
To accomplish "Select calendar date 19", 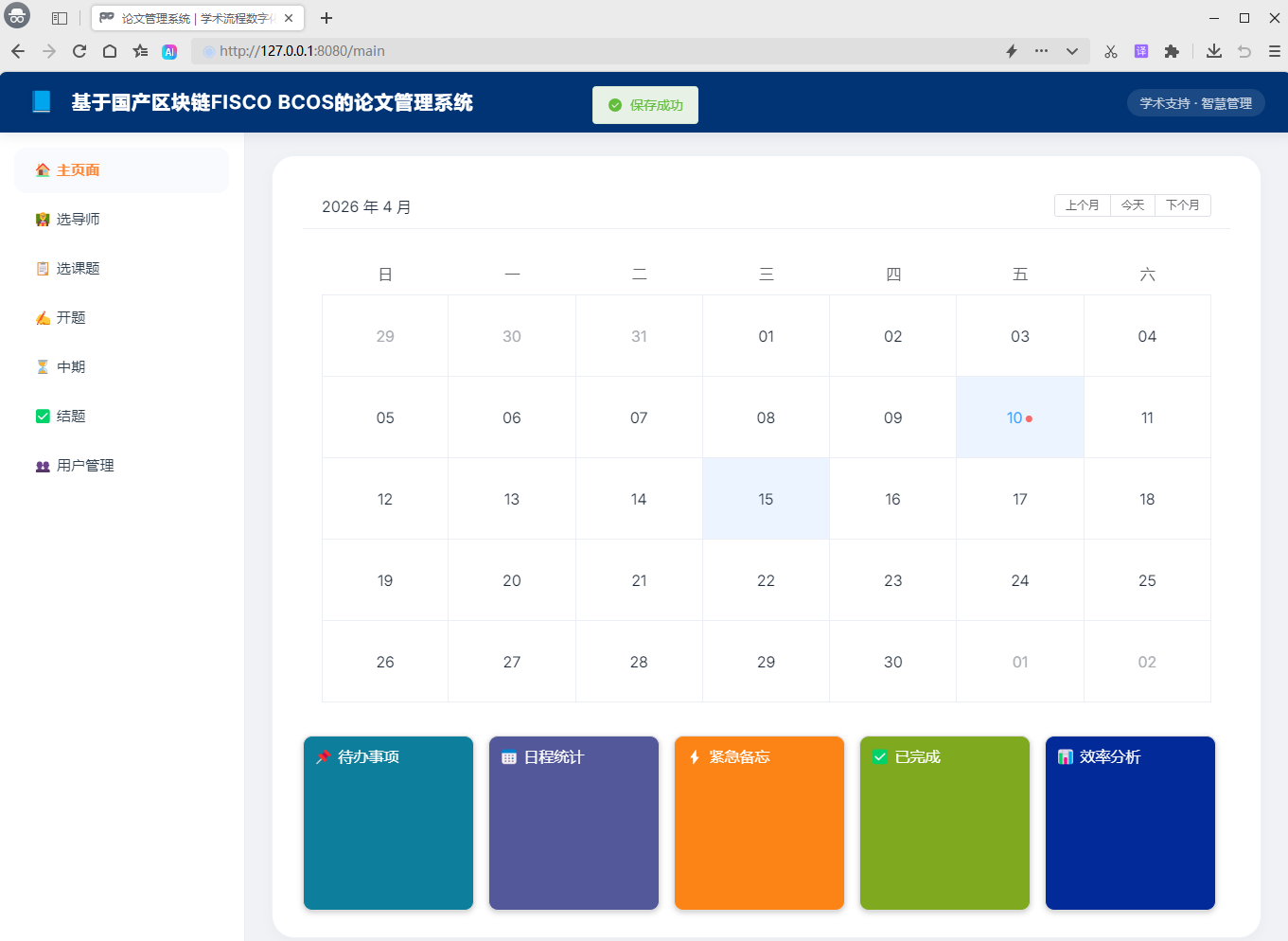I will [385, 580].
